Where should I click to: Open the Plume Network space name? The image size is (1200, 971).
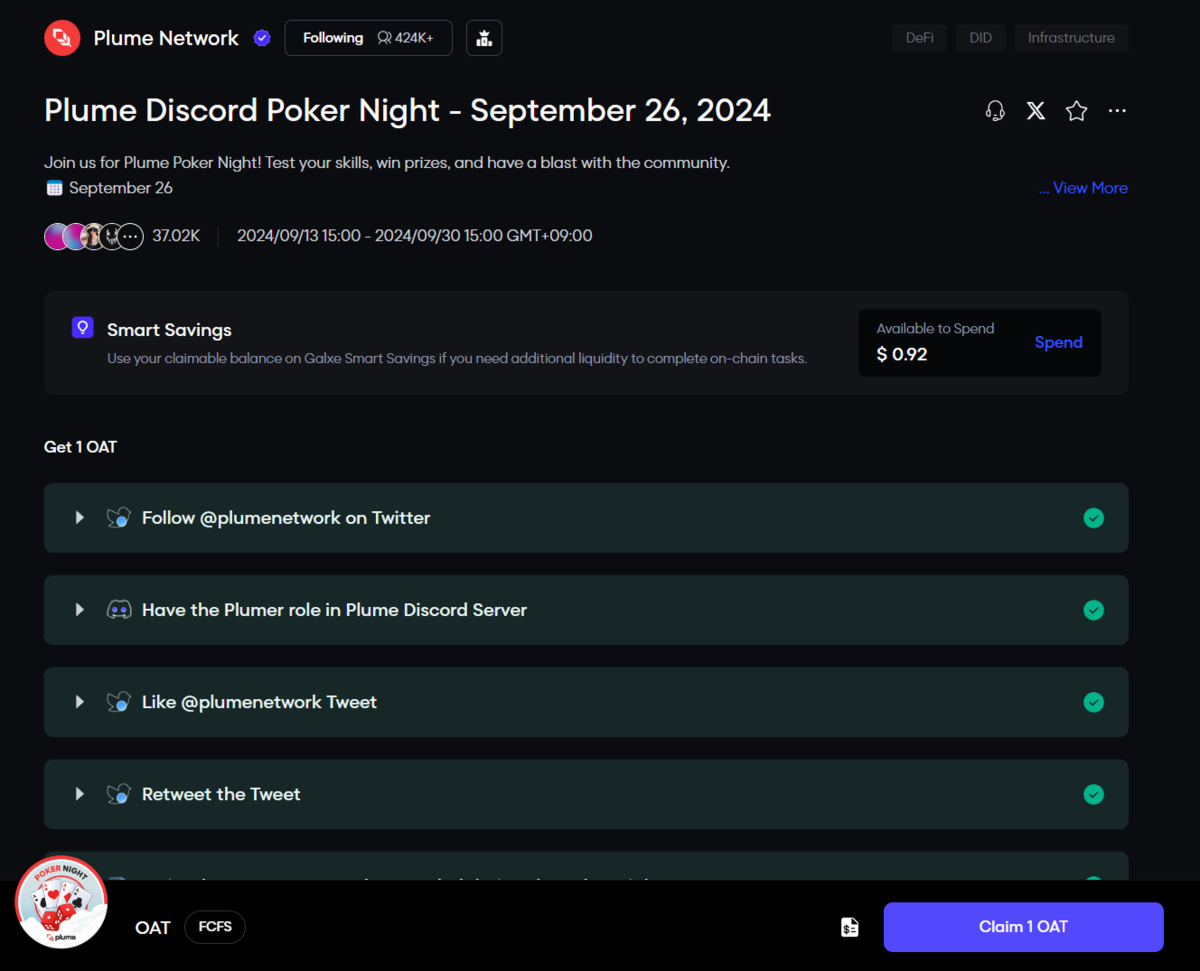(166, 38)
